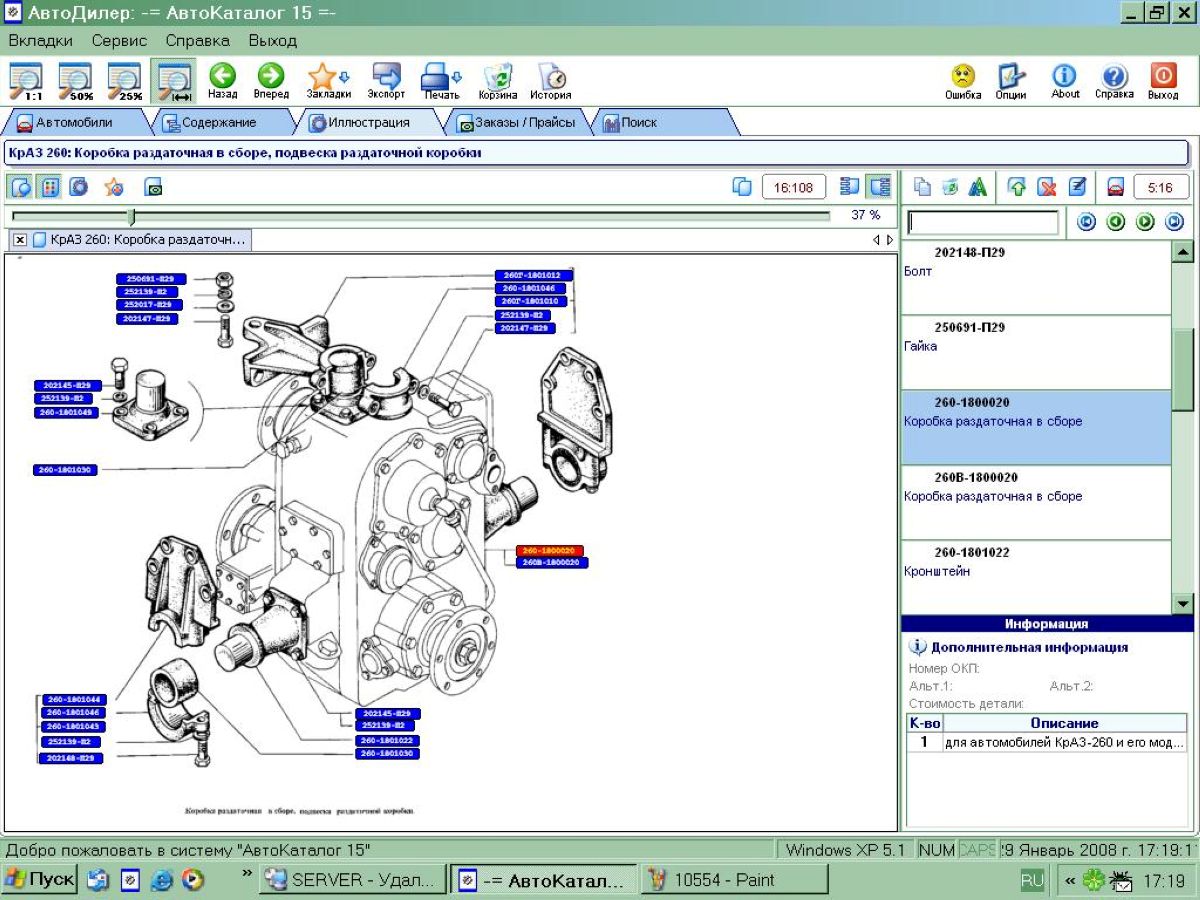The image size is (1200, 900).
Task: Go forward with the Вперед button
Action: (271, 81)
